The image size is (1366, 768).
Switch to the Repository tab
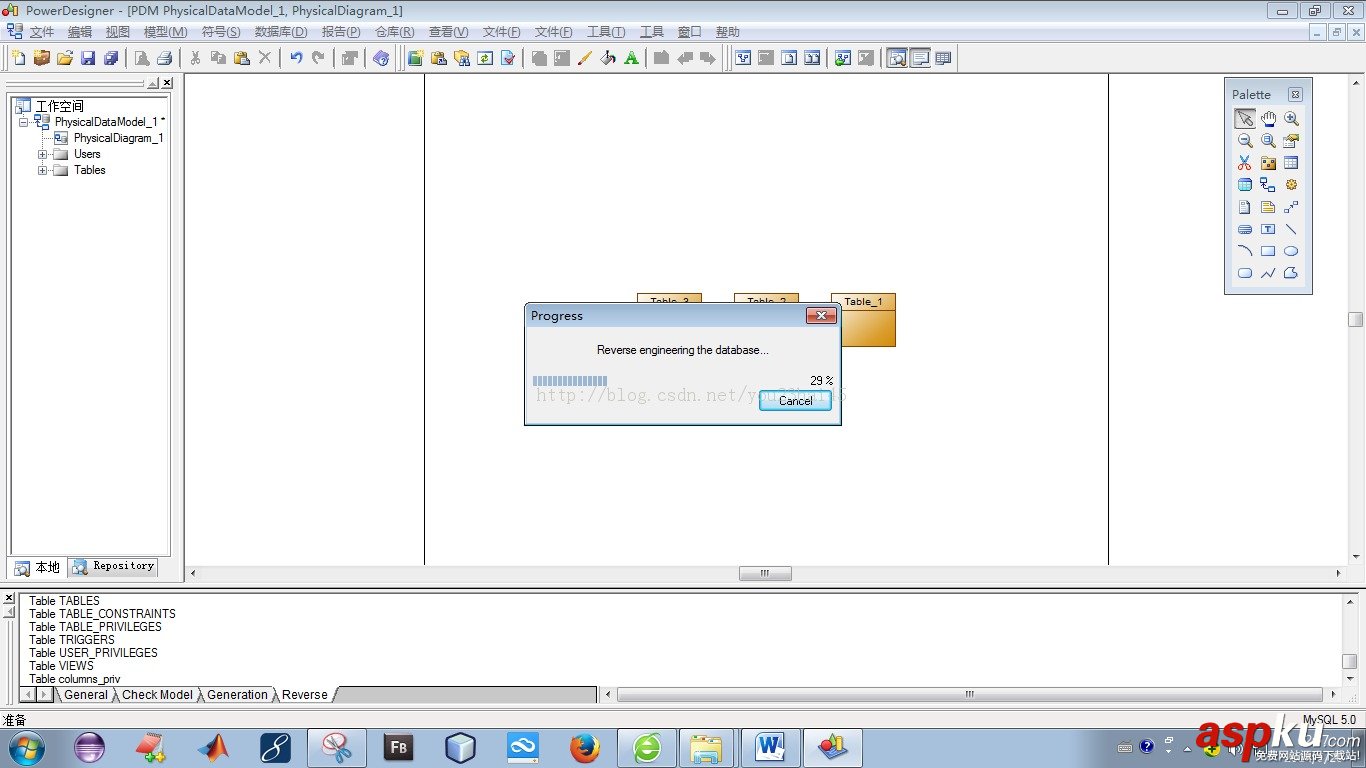pos(112,567)
